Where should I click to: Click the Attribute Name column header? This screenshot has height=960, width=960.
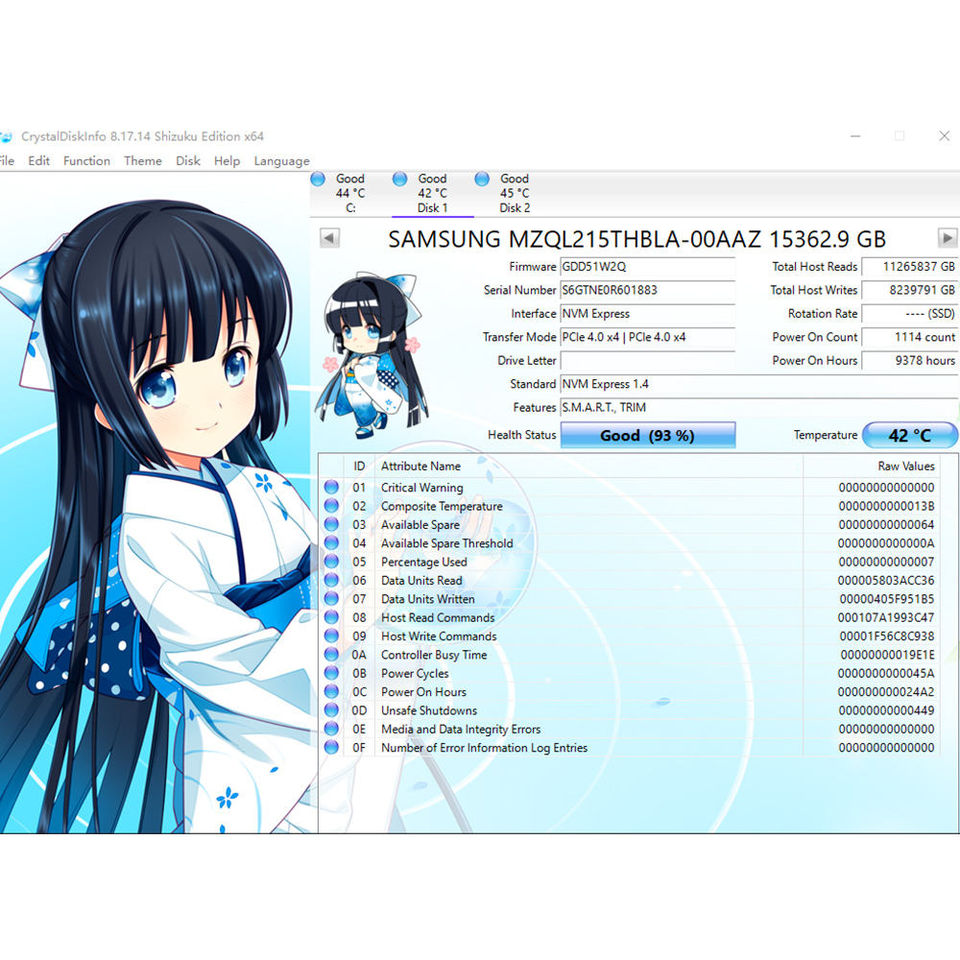point(421,467)
